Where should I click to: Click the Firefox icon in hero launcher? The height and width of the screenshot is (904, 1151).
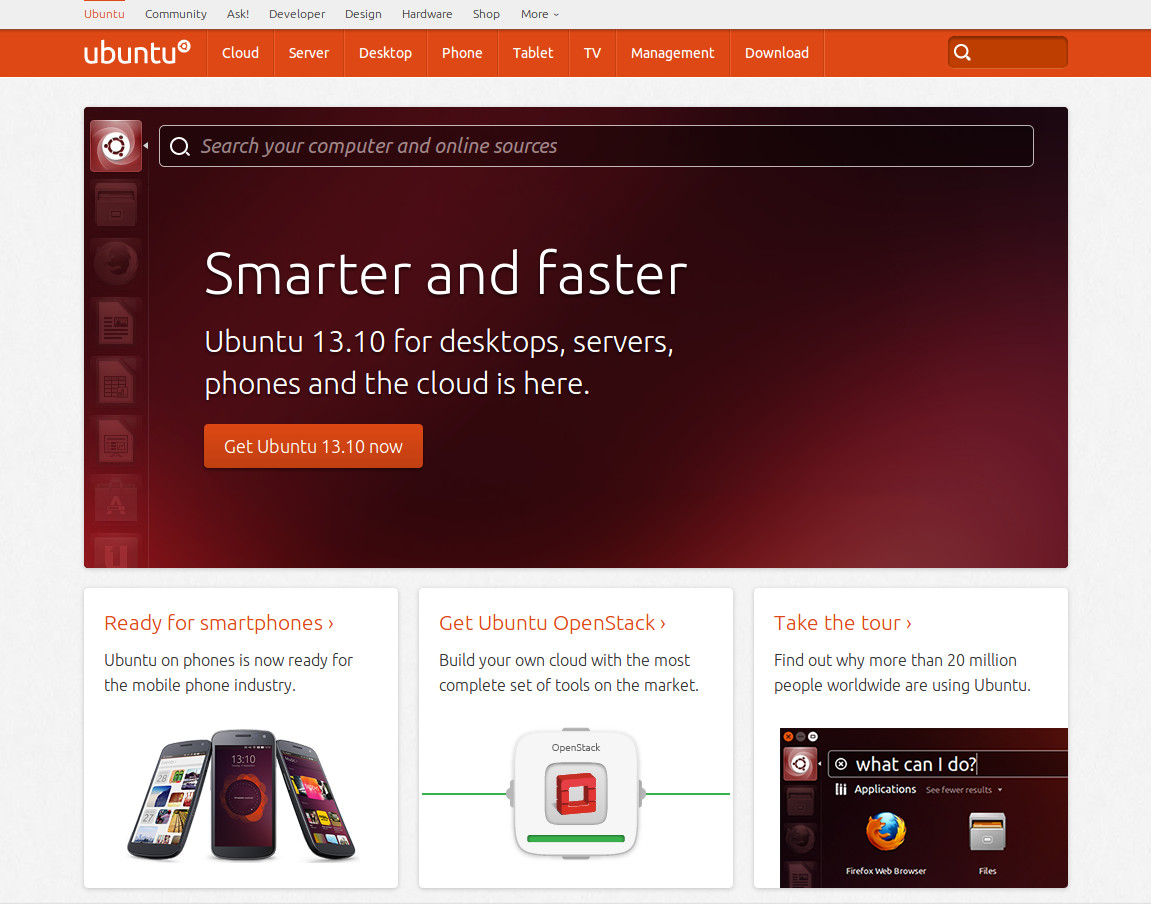[116, 262]
